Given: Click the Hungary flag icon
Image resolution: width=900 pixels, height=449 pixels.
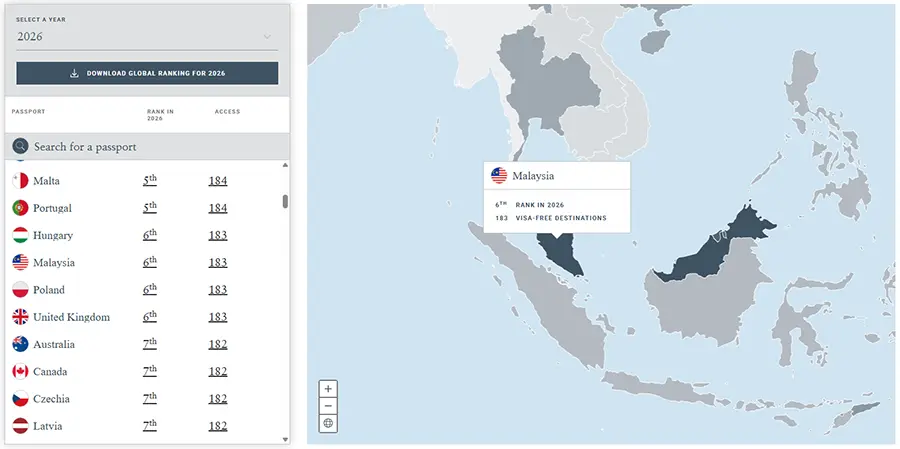Looking at the screenshot, I should 20,235.
